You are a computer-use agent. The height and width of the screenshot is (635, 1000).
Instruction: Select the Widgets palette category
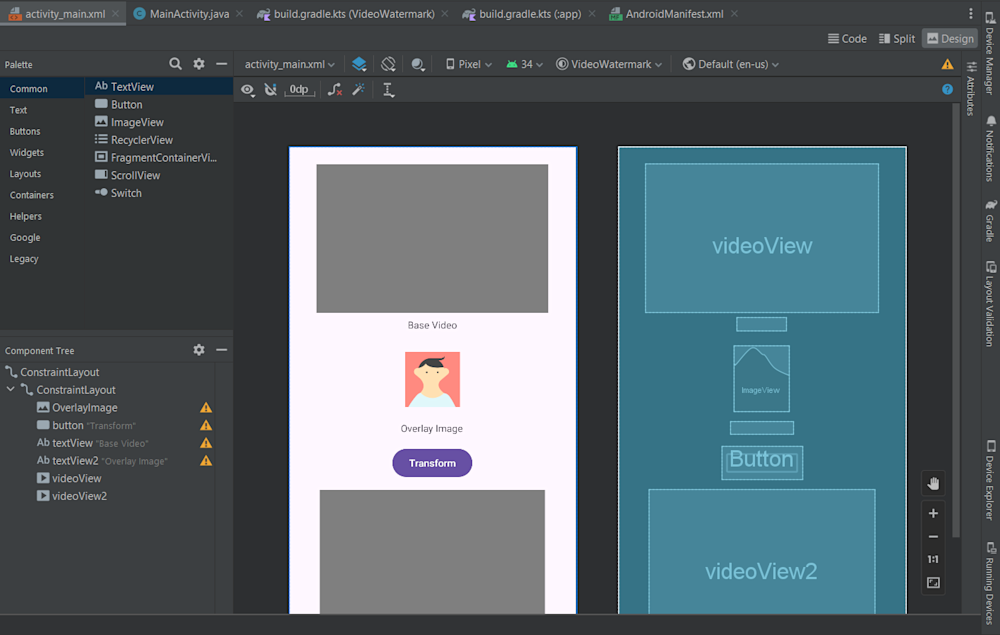[27, 153]
